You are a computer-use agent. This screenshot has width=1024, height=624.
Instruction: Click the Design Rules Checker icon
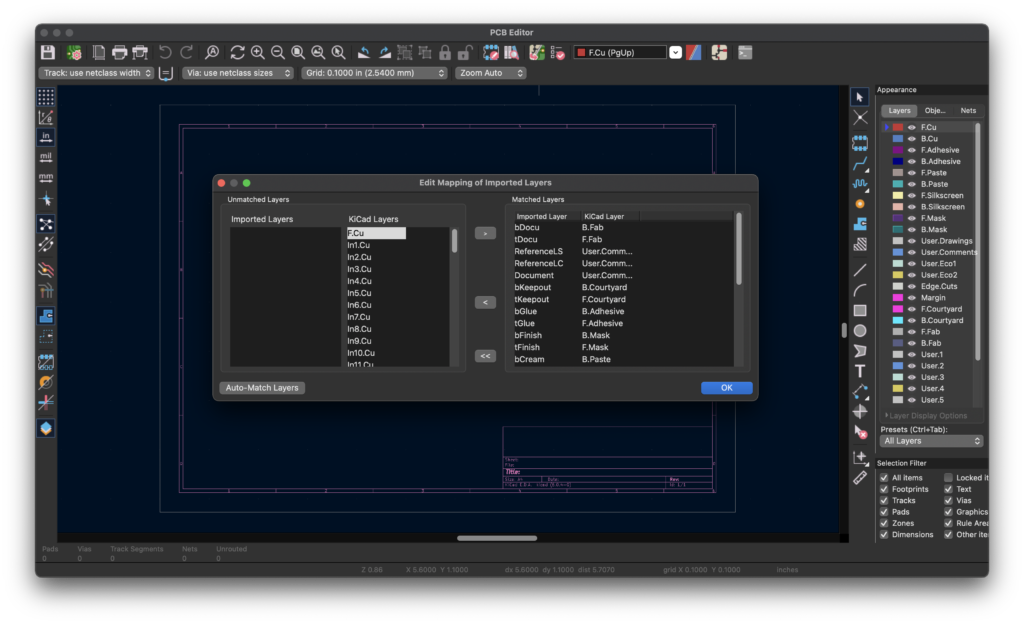point(558,52)
